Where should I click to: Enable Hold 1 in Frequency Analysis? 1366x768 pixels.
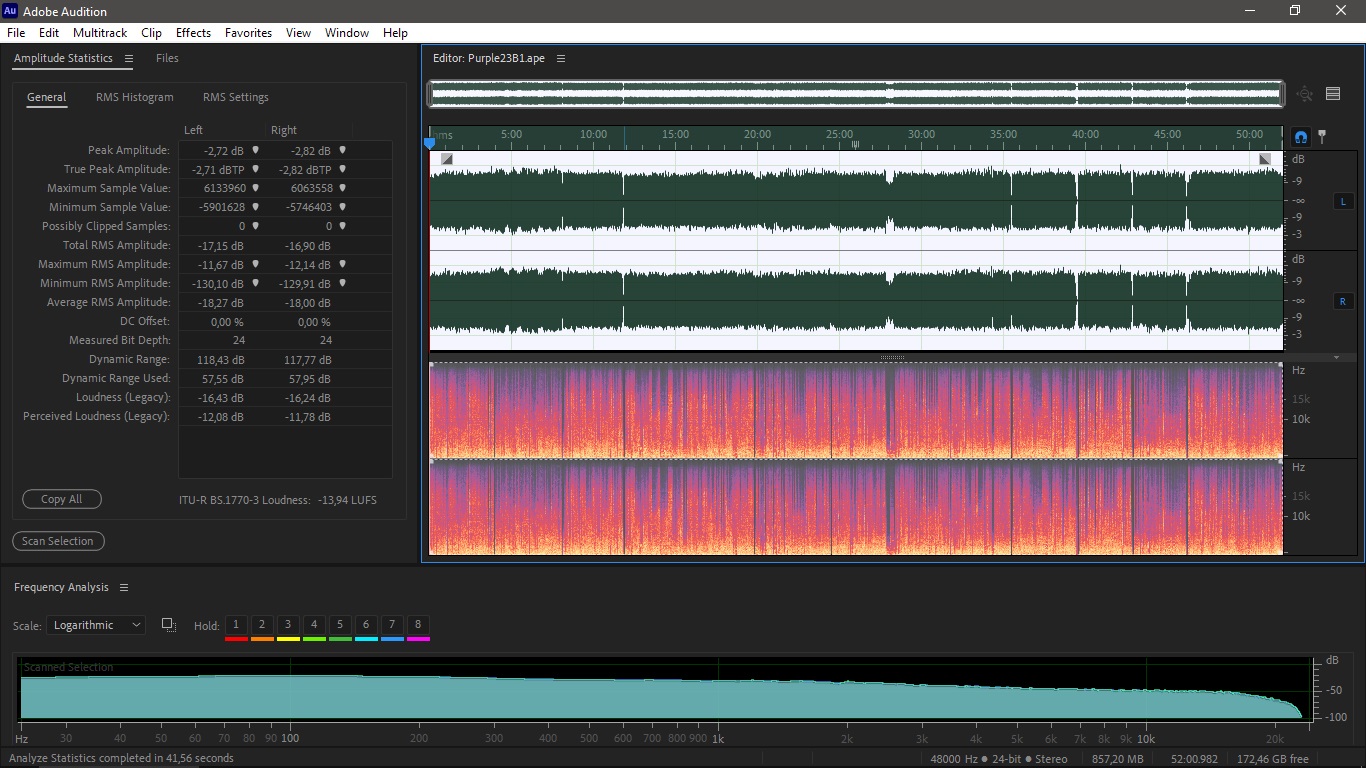coord(236,625)
